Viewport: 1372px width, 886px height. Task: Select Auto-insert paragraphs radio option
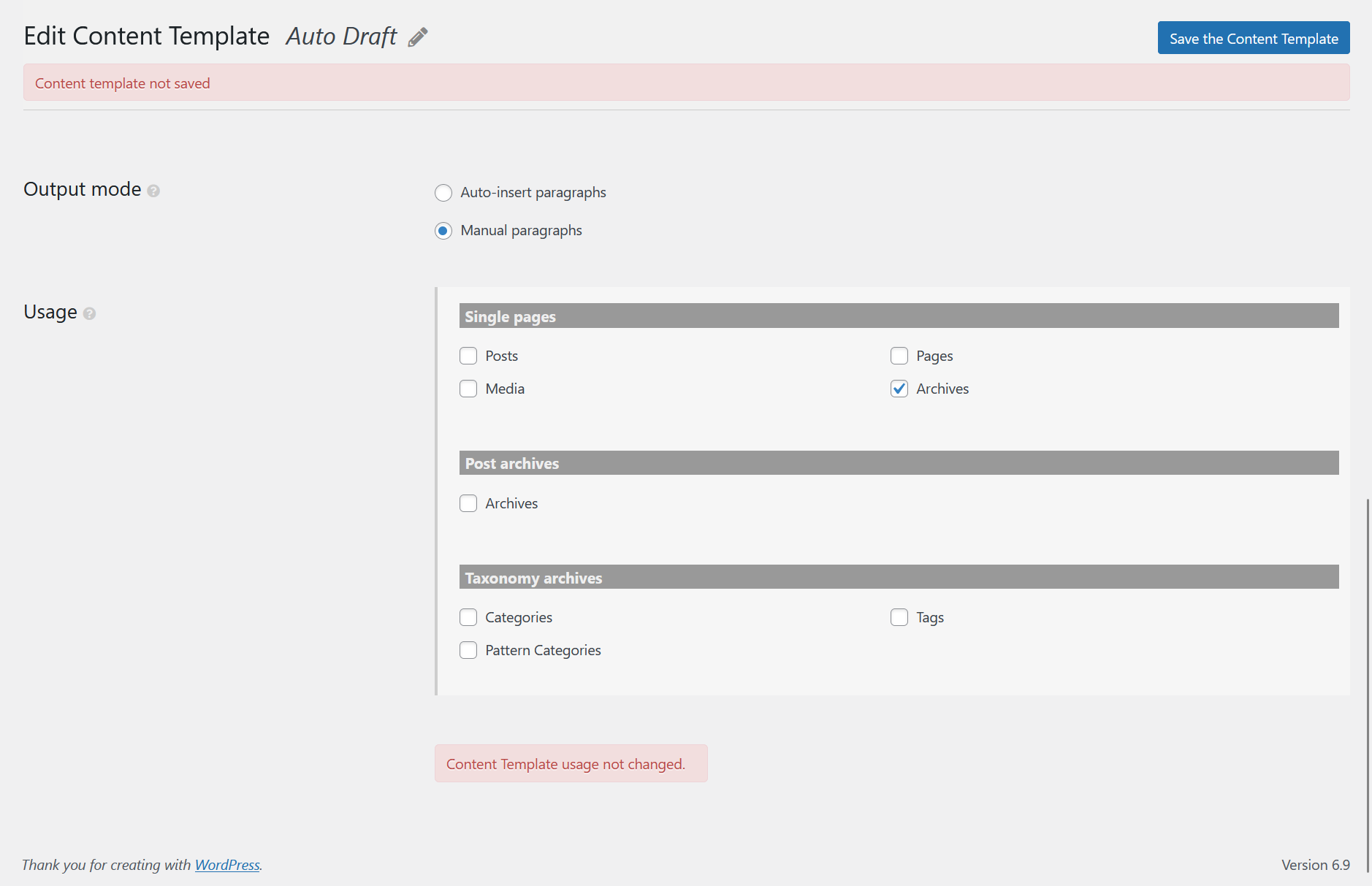pos(443,193)
